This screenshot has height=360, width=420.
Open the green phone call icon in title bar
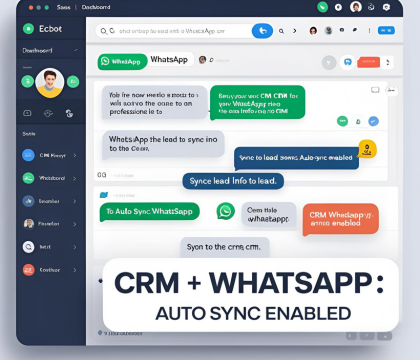322,7
